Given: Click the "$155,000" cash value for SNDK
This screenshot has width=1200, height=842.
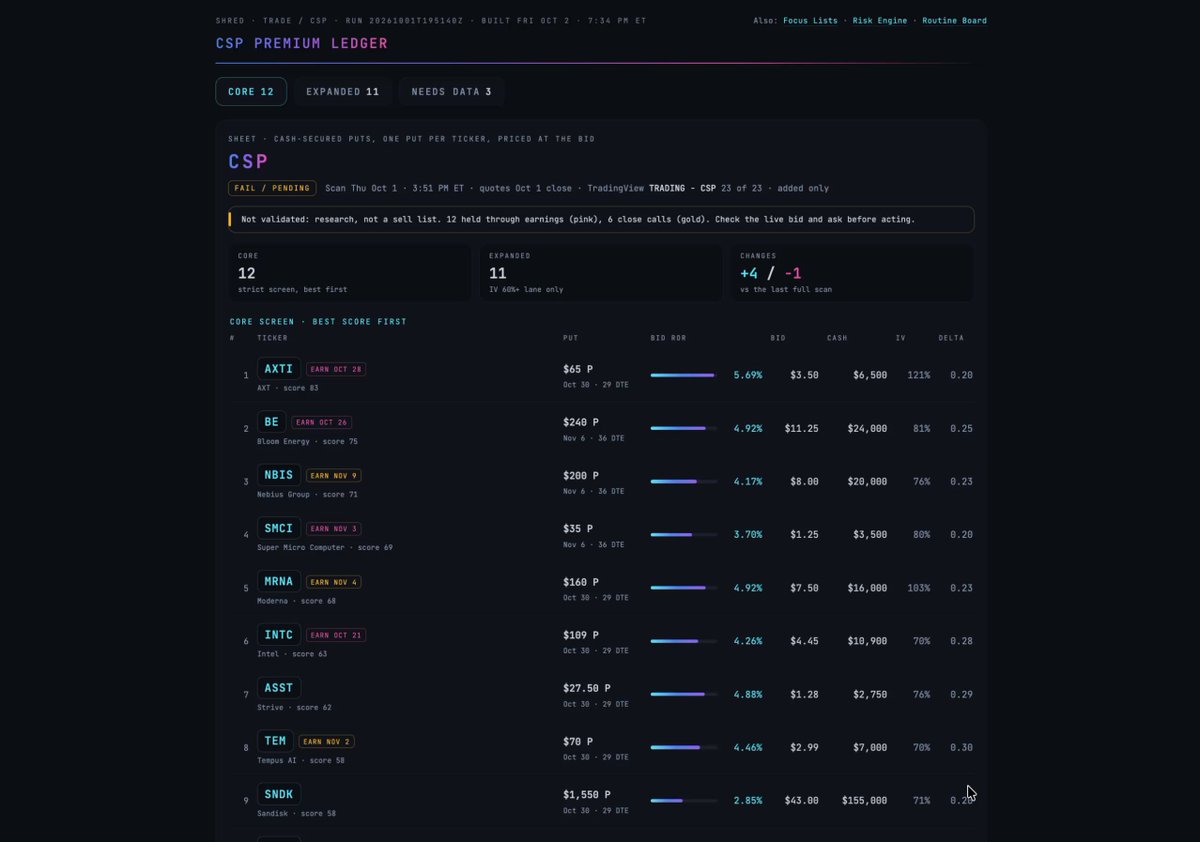Looking at the screenshot, I should coord(863,800).
